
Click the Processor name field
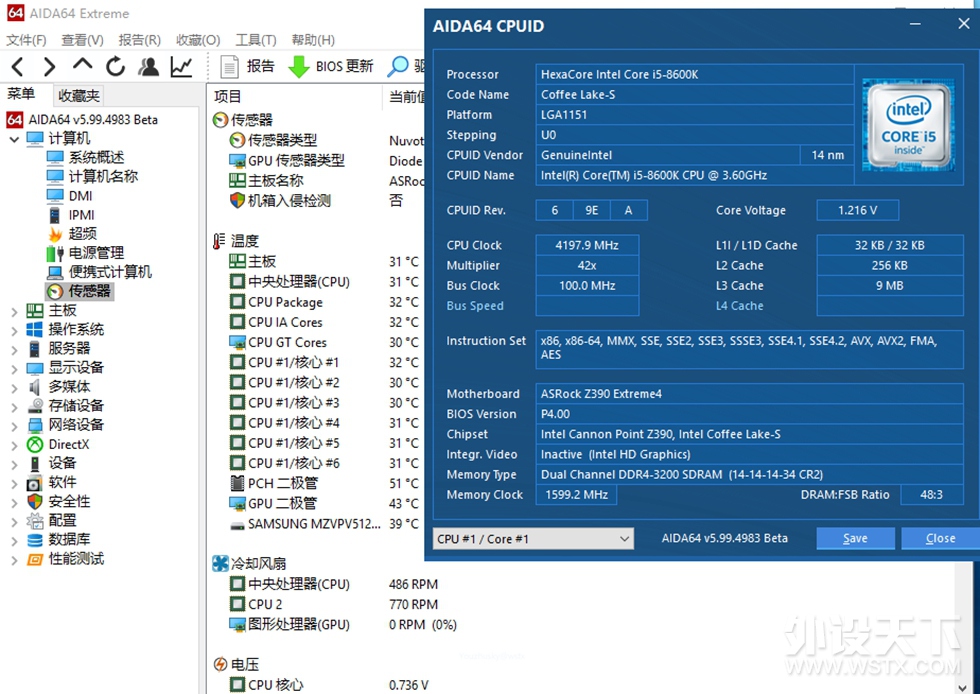pos(694,74)
